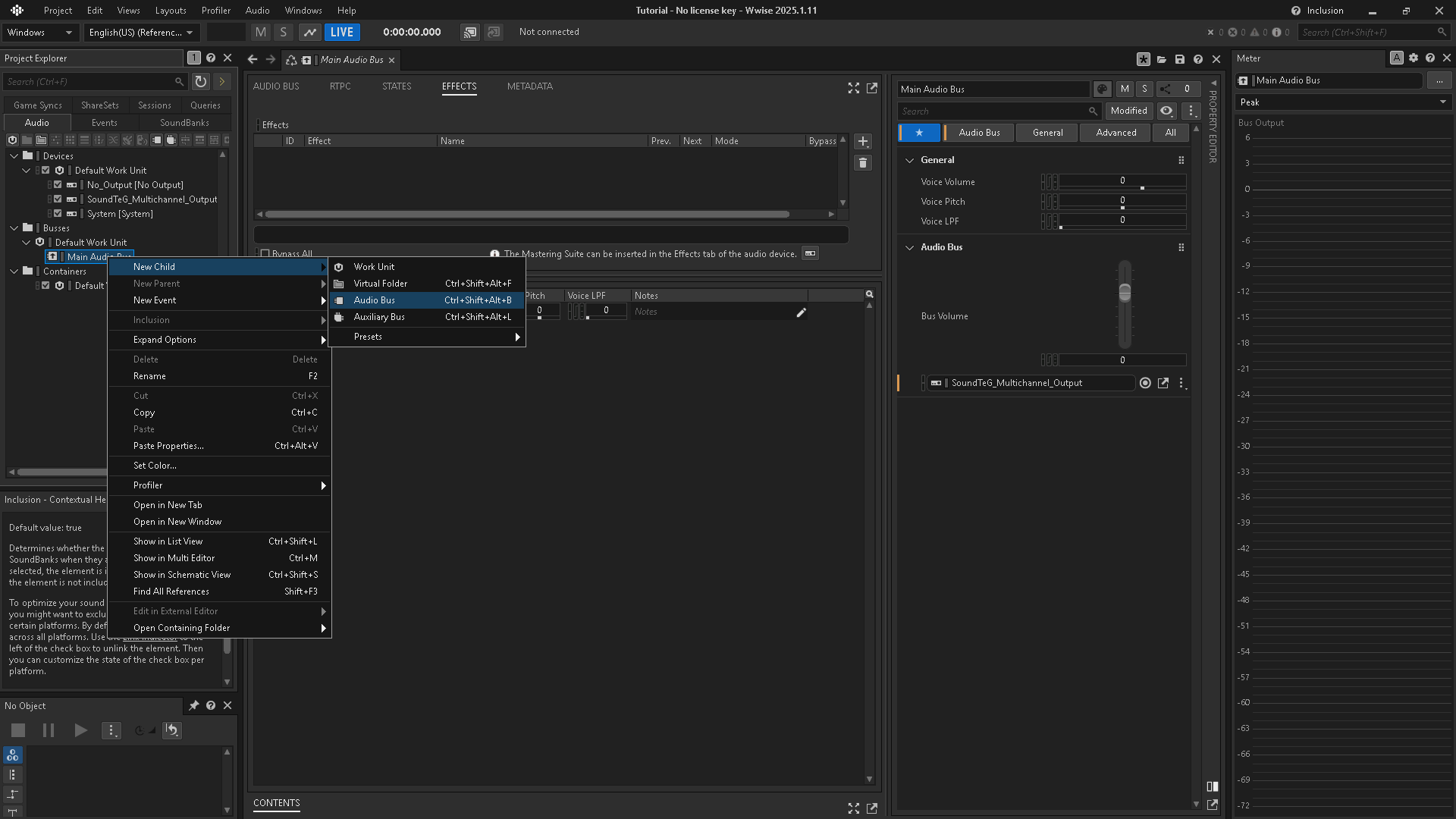Select Find All References in context menu

220,591
